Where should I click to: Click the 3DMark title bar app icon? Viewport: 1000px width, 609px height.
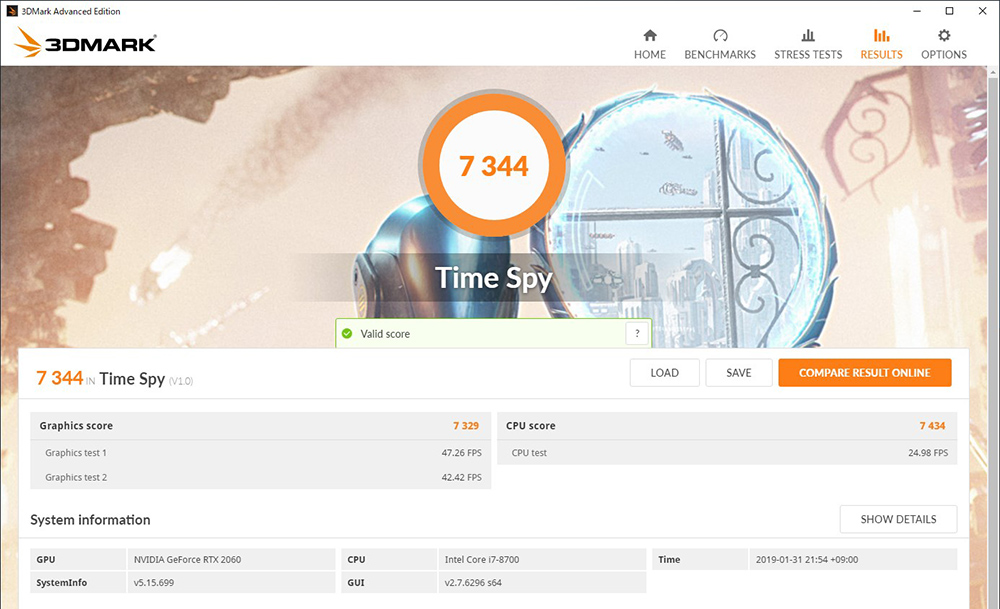(x=11, y=11)
